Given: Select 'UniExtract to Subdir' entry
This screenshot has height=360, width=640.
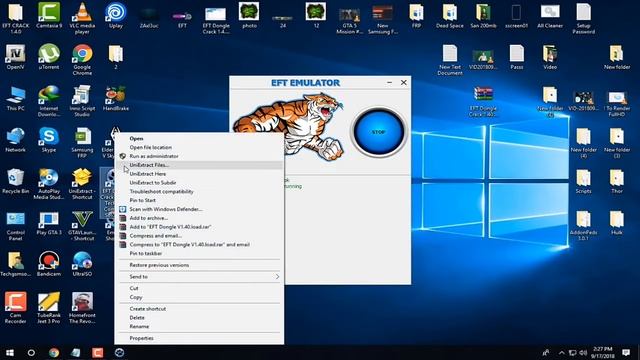Looking at the screenshot, I should (x=153, y=182).
